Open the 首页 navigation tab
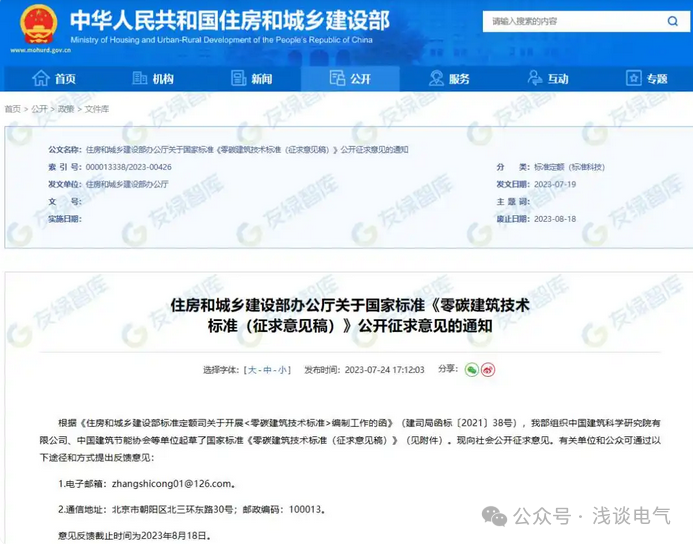This screenshot has width=693, height=544. coord(54,79)
